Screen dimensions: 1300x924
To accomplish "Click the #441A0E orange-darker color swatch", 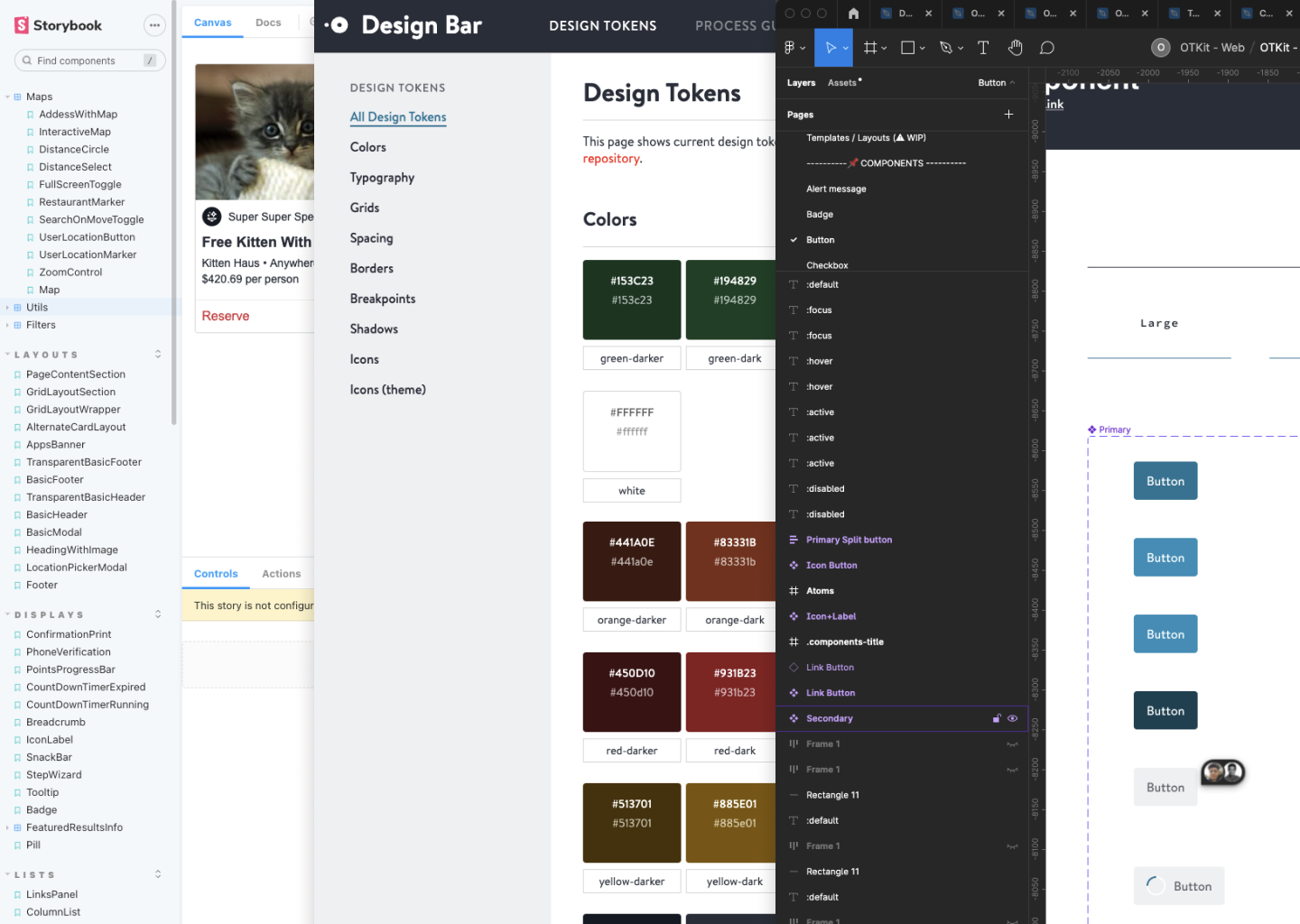I will point(632,560).
